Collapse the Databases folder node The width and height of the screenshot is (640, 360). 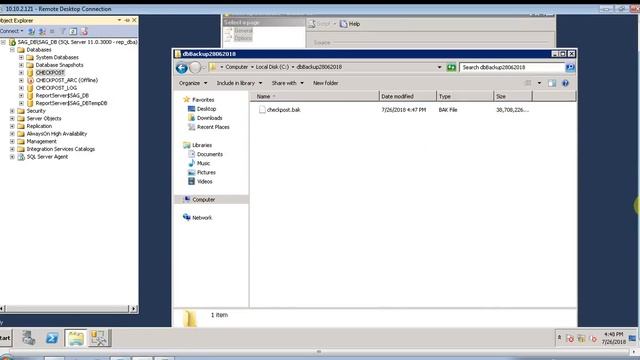12,50
